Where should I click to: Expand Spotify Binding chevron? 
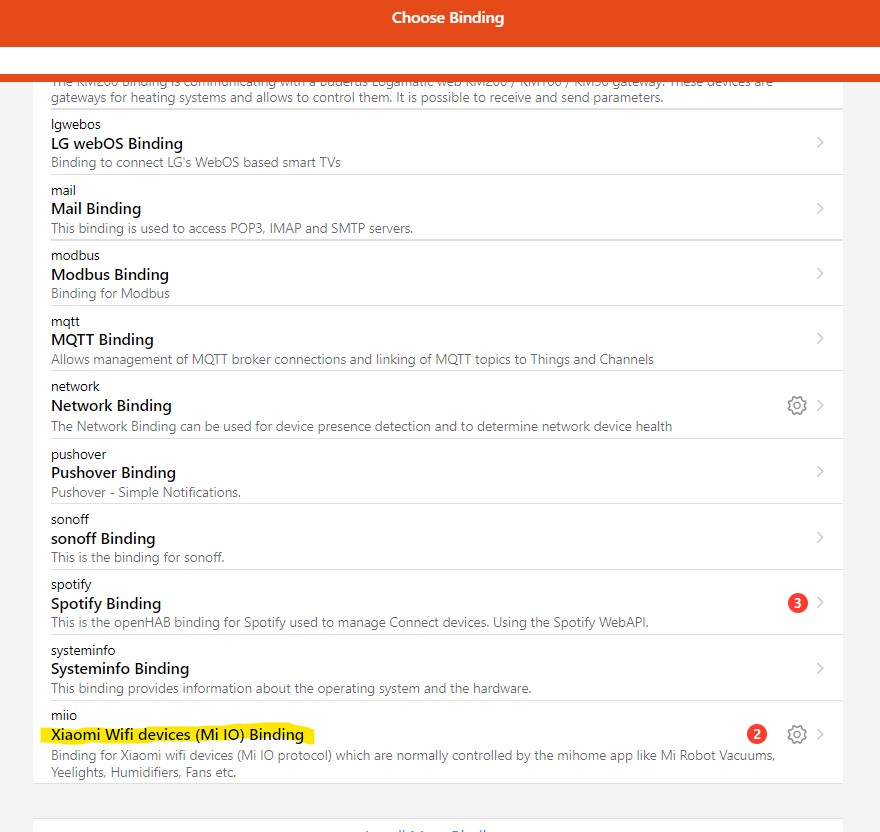pos(820,603)
